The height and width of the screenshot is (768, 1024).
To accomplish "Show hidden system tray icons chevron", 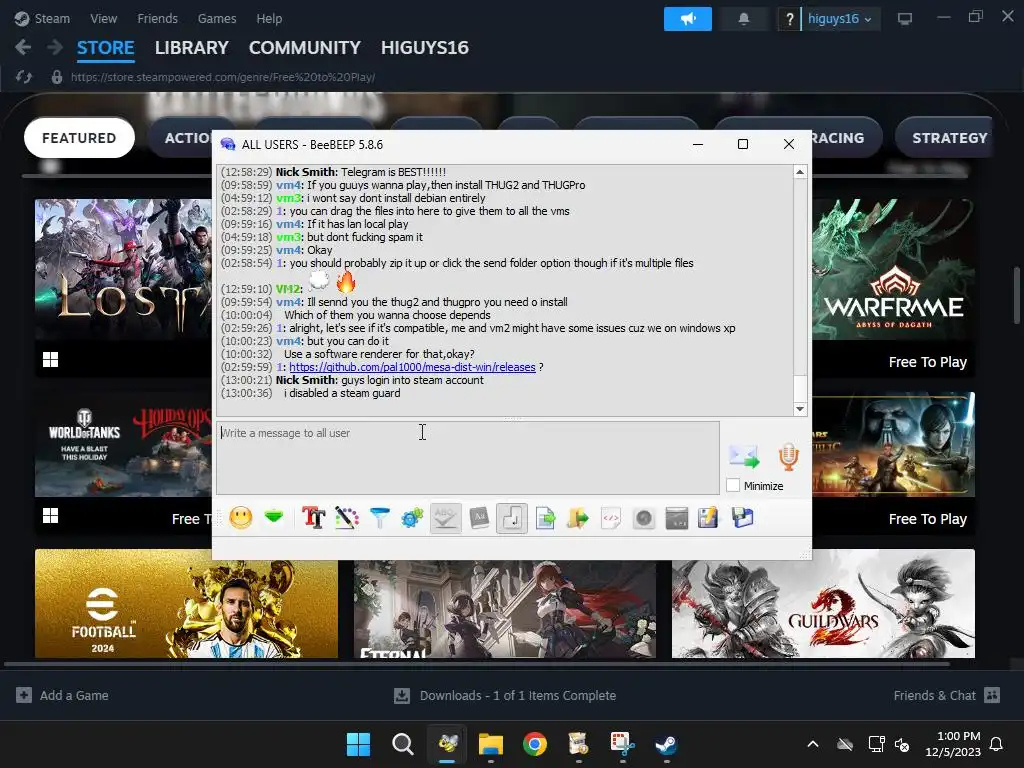I will [x=812, y=744].
